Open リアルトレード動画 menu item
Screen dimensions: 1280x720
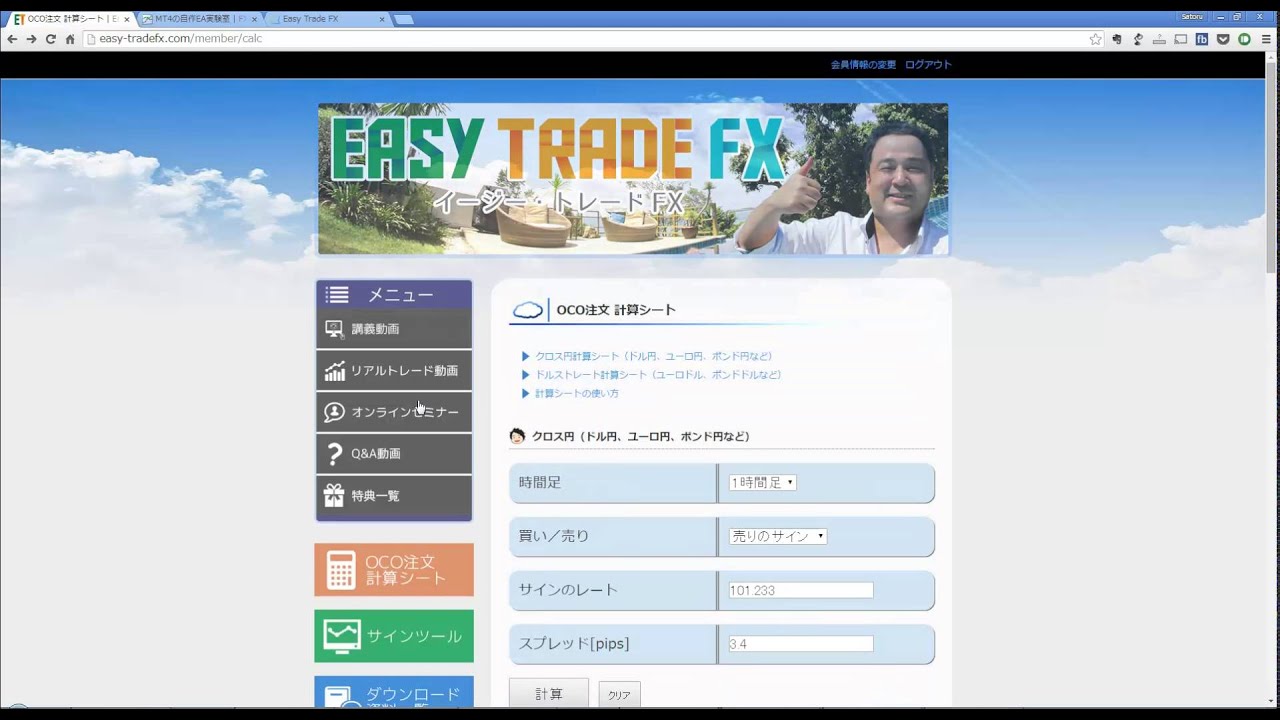[x=394, y=371]
